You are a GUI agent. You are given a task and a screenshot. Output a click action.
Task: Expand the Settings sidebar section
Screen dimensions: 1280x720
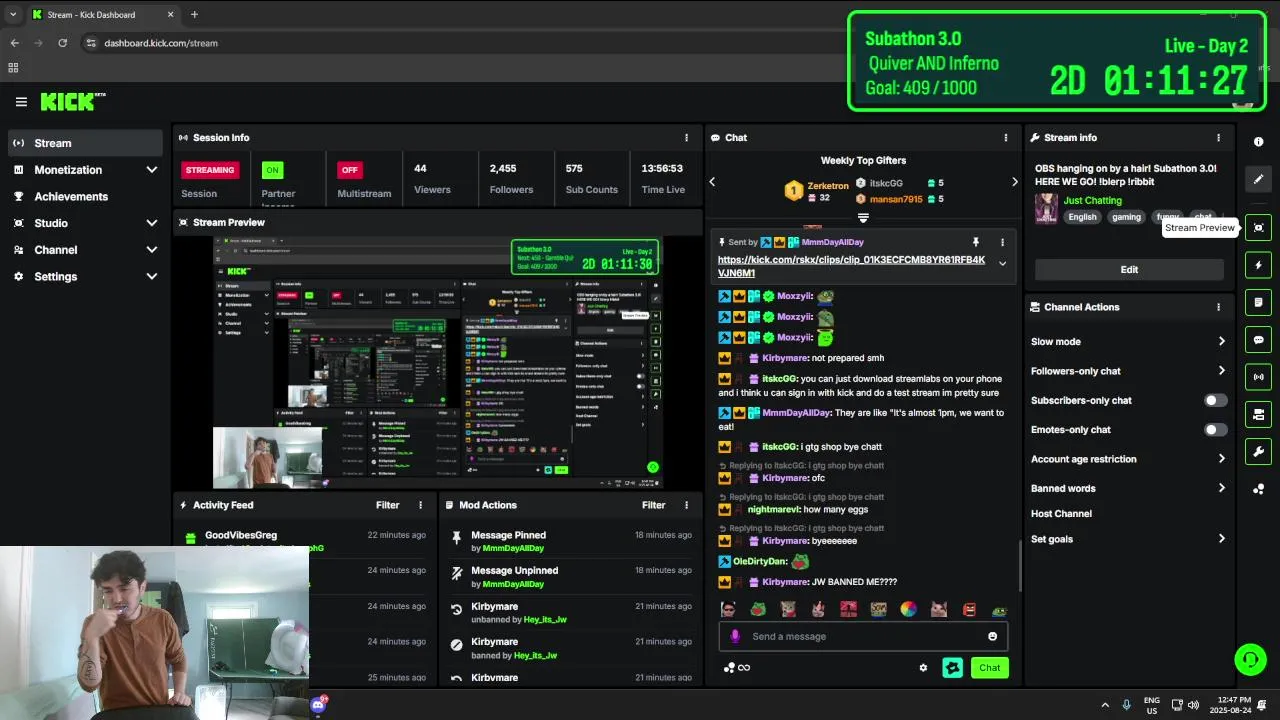click(152, 277)
